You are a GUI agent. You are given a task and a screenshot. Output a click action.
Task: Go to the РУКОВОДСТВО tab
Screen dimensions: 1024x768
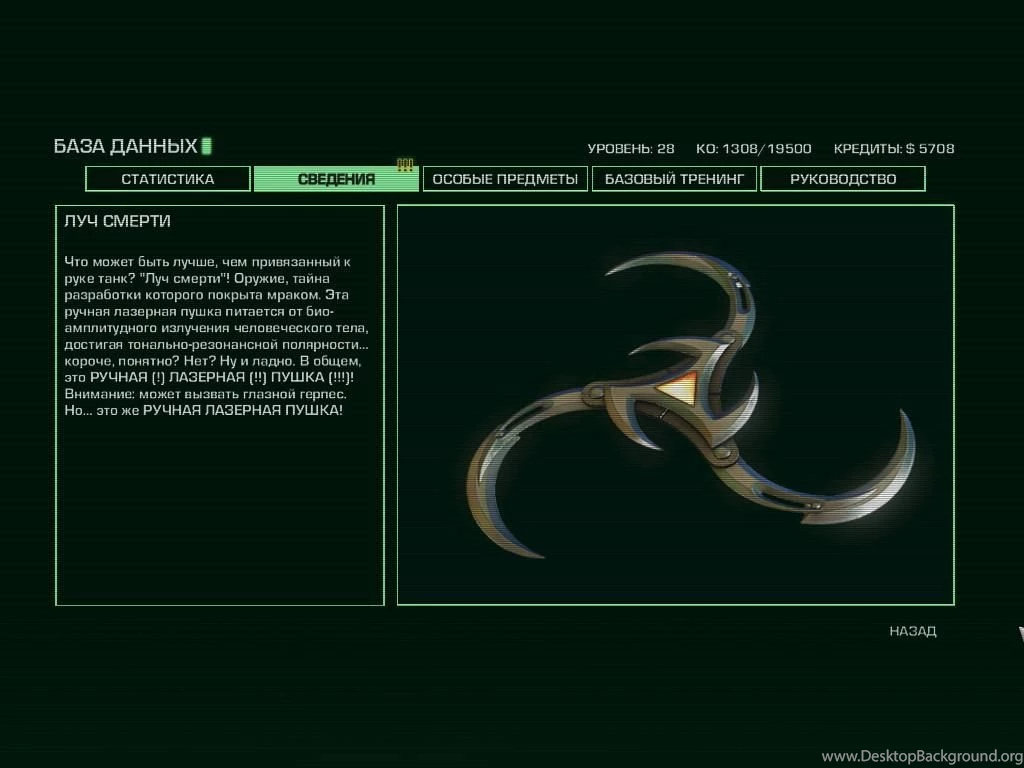(x=843, y=179)
